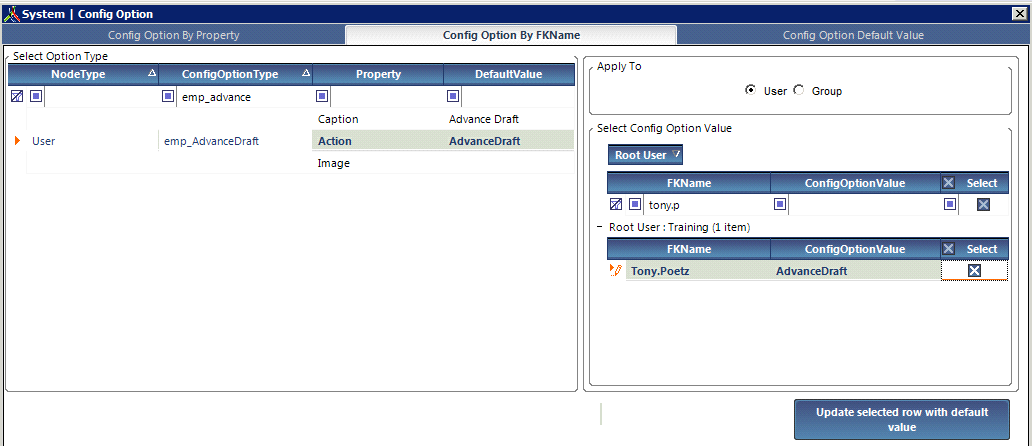Click the clear-filter icon beside tony.p
Viewport: 1032px width, 446px height.
[616, 205]
